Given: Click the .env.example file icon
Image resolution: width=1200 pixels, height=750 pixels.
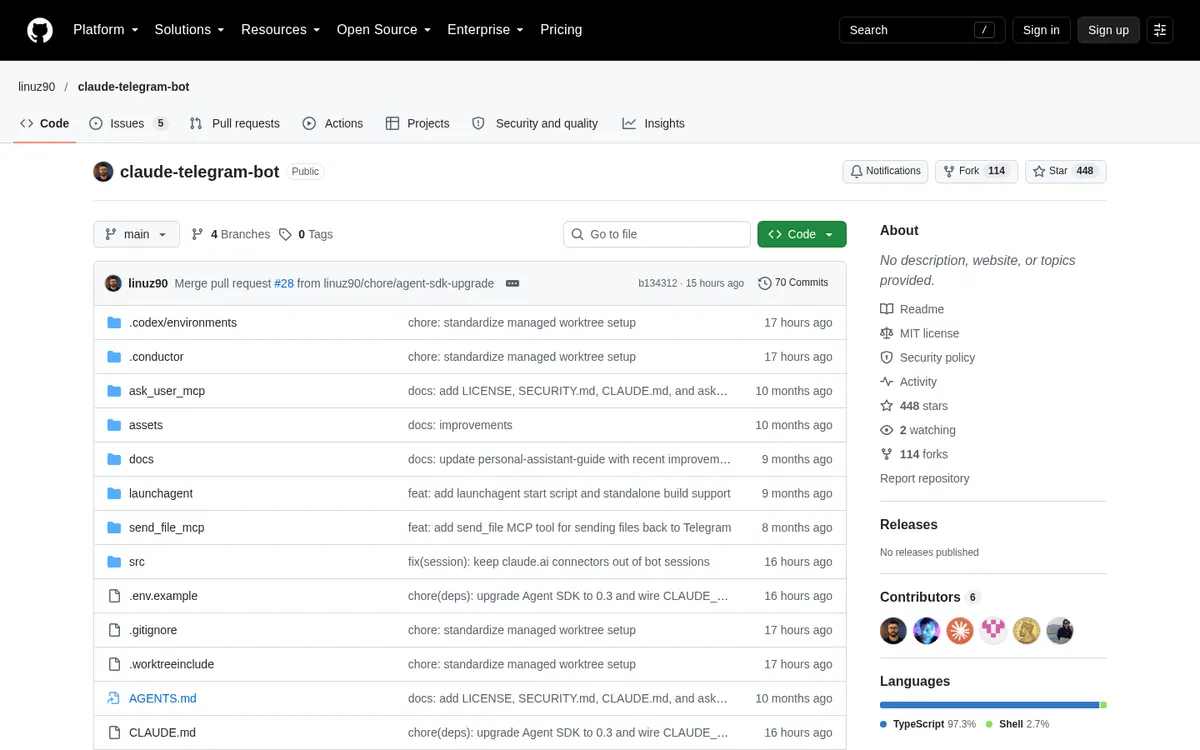Looking at the screenshot, I should pos(114,596).
